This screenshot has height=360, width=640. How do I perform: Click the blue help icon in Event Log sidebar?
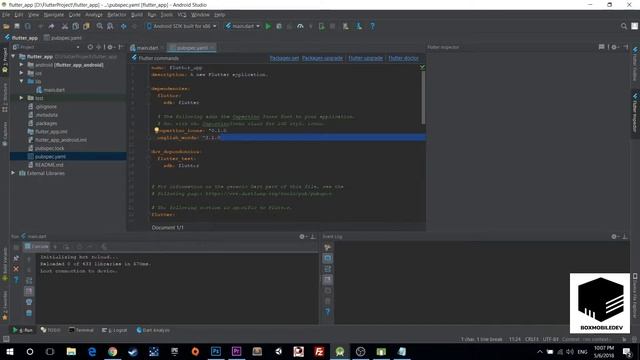[327, 312]
